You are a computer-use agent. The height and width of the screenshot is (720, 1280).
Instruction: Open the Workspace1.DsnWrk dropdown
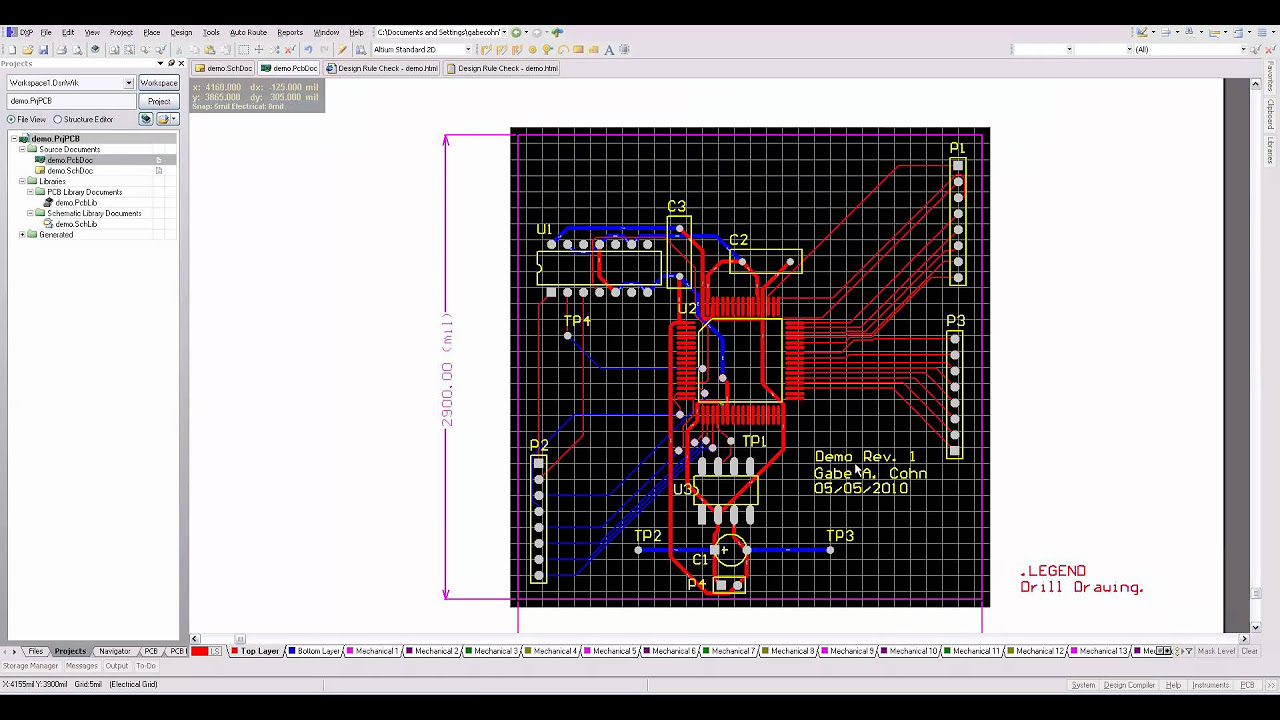(x=129, y=83)
